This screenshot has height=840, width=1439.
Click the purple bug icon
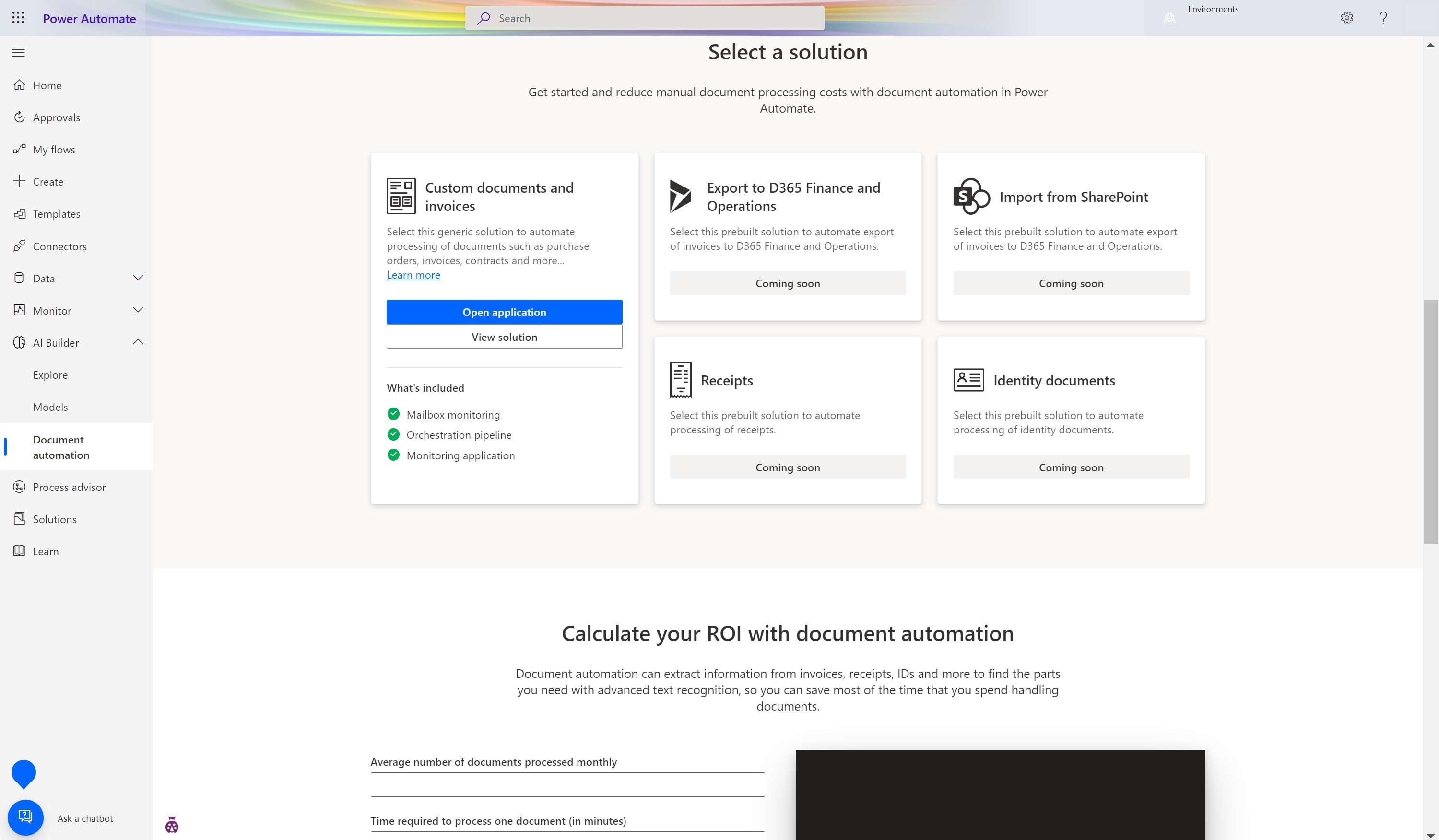pyautogui.click(x=172, y=825)
